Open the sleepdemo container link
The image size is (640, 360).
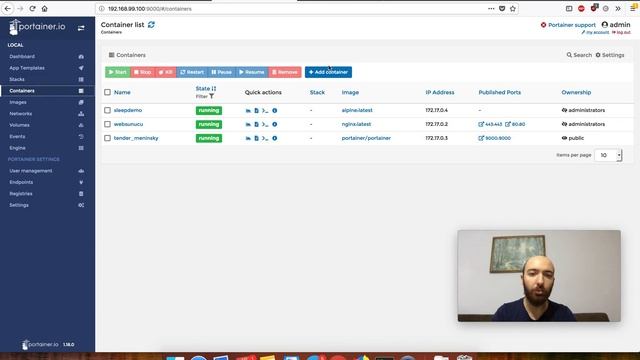click(x=128, y=110)
